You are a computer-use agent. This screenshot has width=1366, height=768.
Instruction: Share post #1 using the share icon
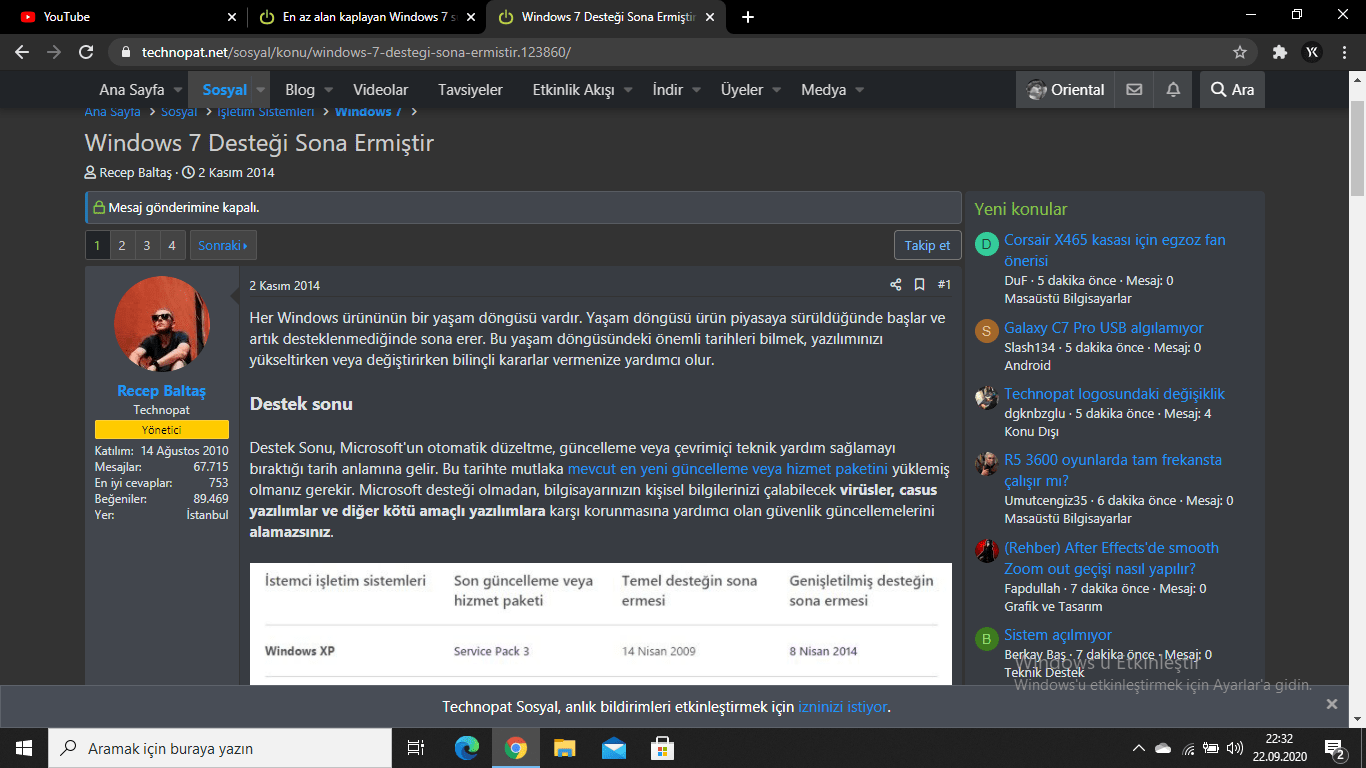tap(896, 285)
